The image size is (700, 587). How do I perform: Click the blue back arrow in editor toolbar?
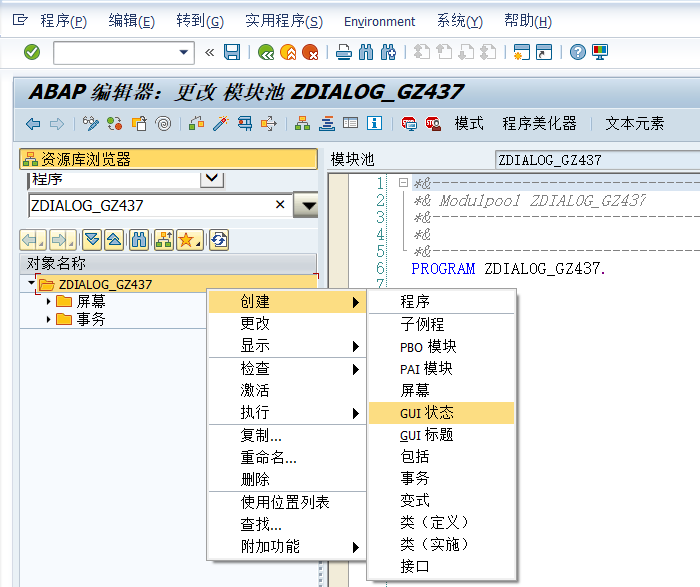pyautogui.click(x=33, y=124)
